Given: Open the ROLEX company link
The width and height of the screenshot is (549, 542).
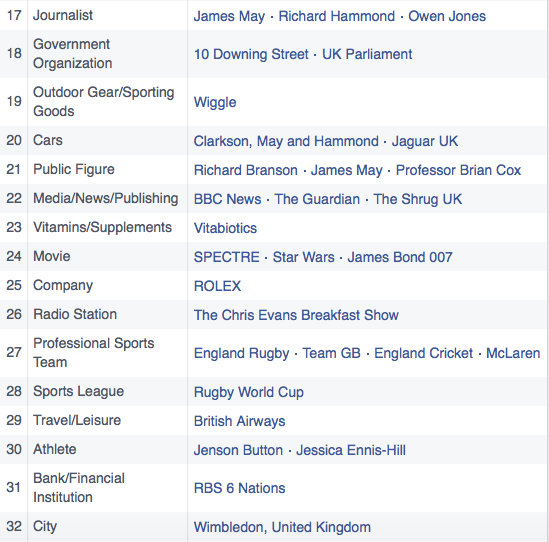Looking at the screenshot, I should coord(217,286).
